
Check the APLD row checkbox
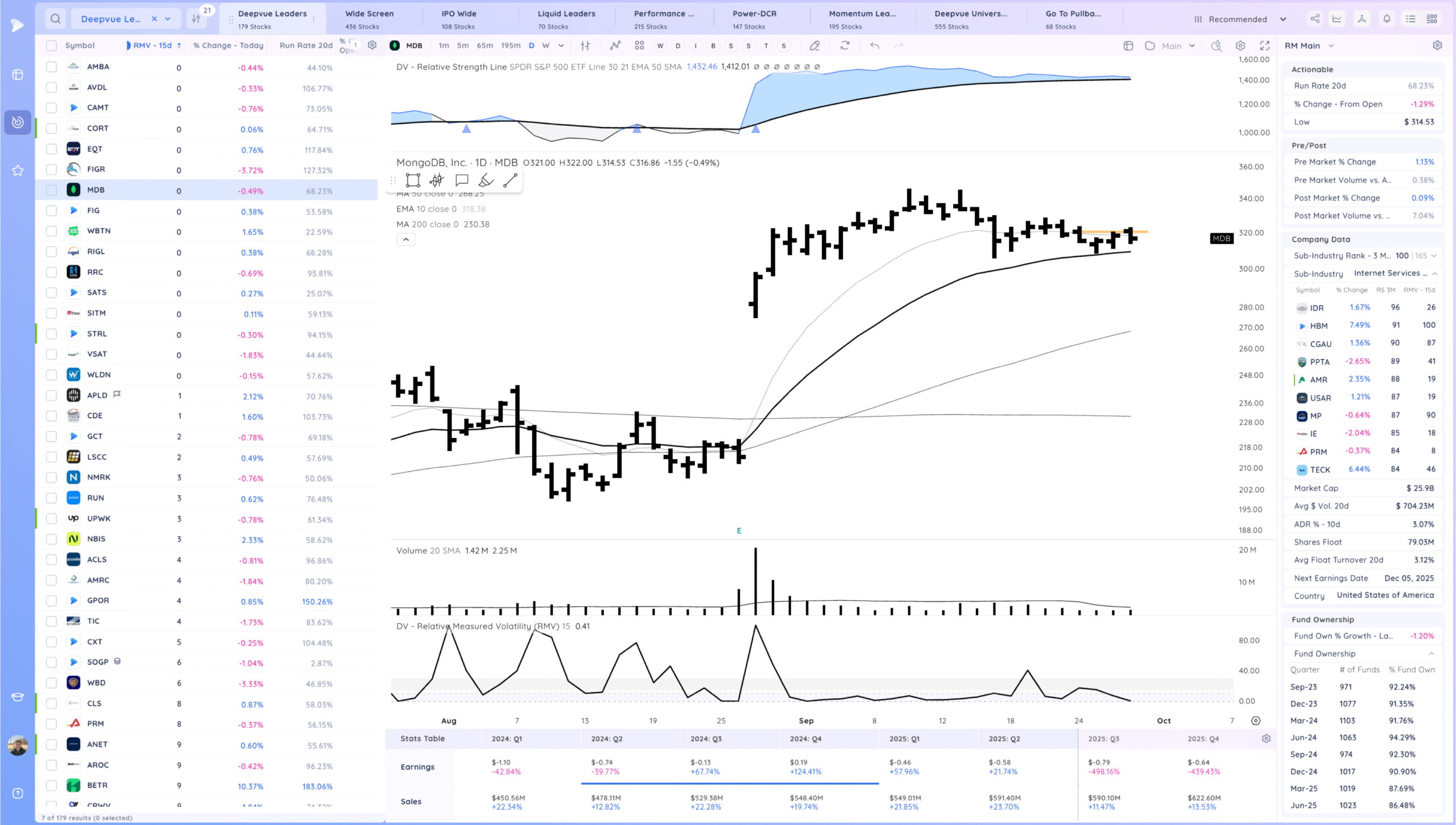(51, 395)
